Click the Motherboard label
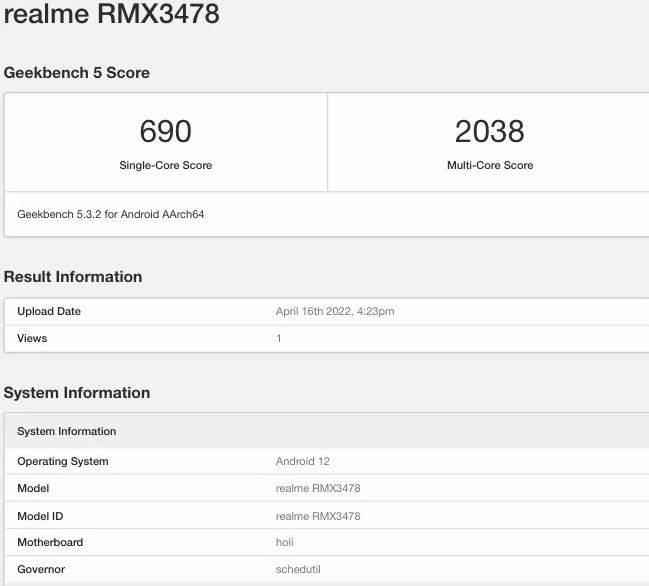The image size is (649, 586). [50, 542]
